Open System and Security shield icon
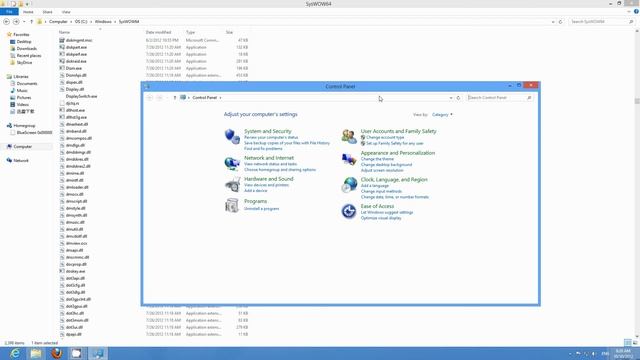Viewport: 640px width, 360px height. click(x=232, y=136)
